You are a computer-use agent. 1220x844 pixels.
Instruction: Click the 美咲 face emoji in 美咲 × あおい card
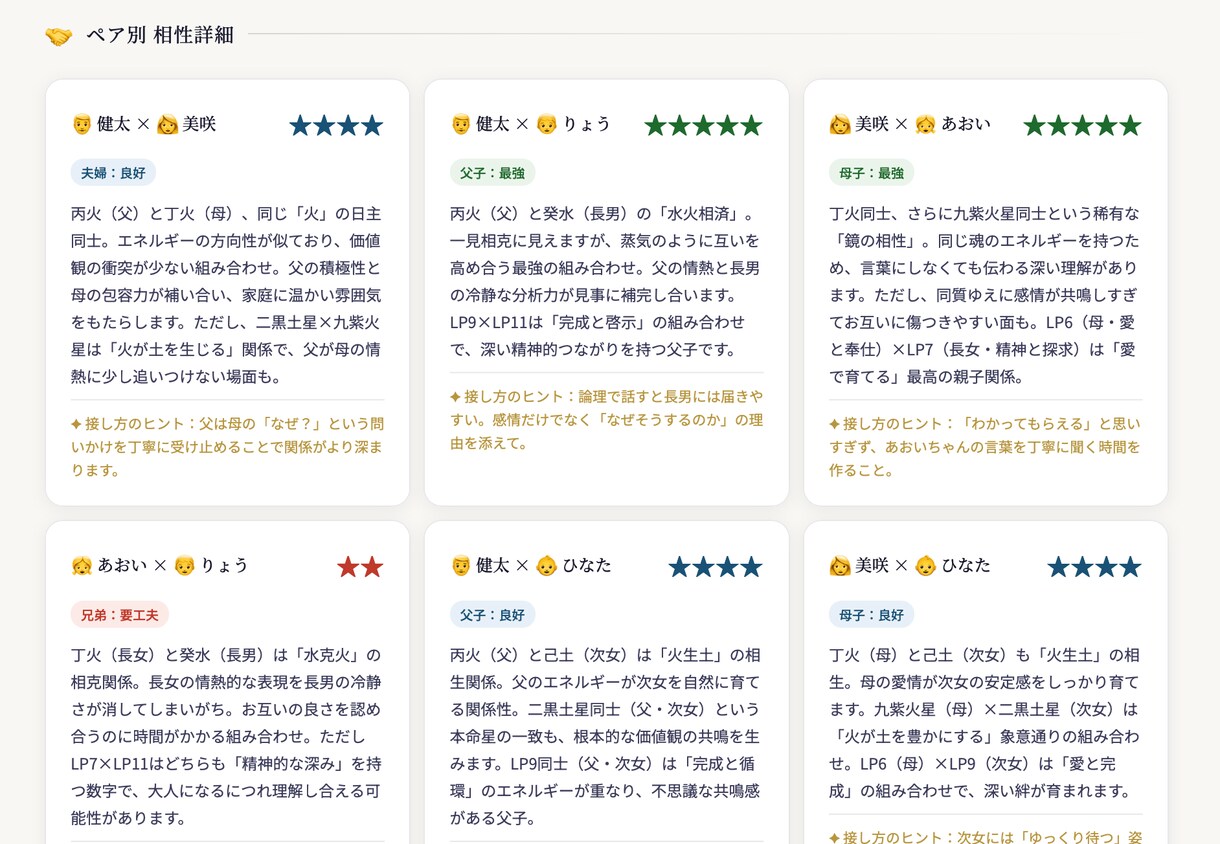pos(840,124)
